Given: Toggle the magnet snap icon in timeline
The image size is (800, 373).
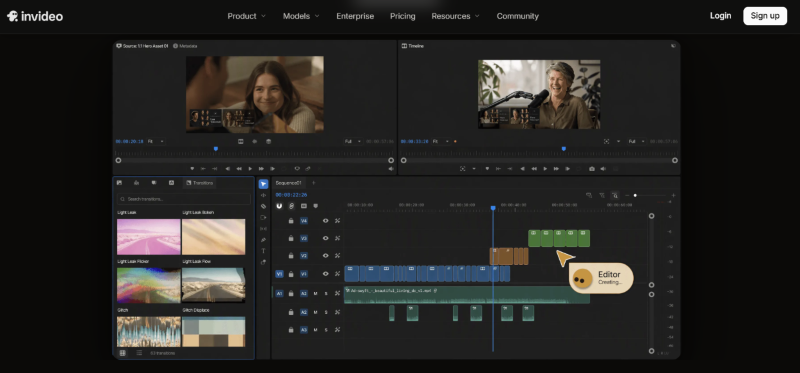Looking at the screenshot, I should (279, 206).
